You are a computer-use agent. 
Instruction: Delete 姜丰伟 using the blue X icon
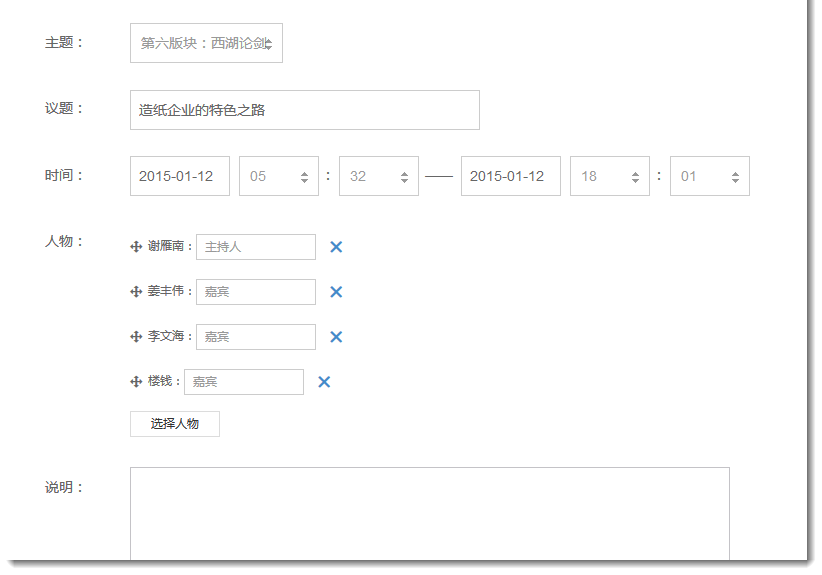coord(336,292)
